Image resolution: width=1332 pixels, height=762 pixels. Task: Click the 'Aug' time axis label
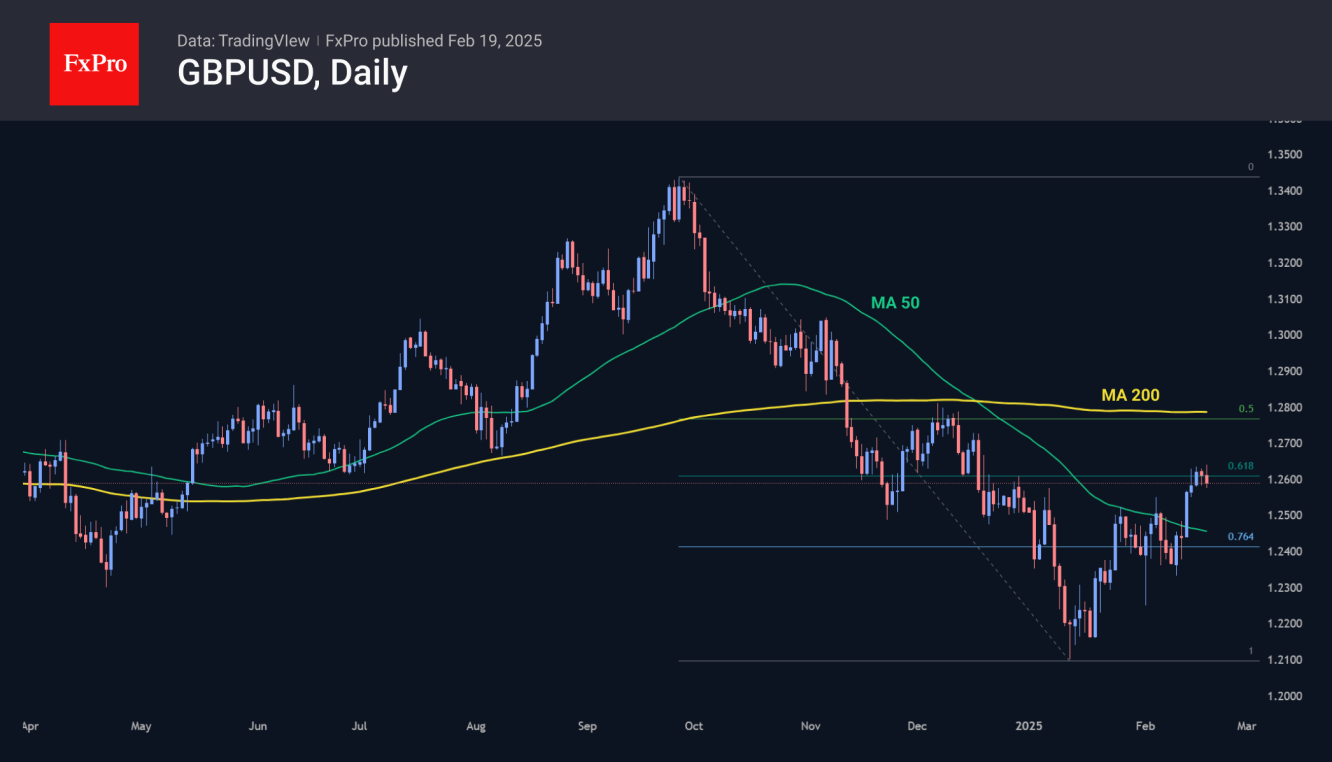click(476, 726)
